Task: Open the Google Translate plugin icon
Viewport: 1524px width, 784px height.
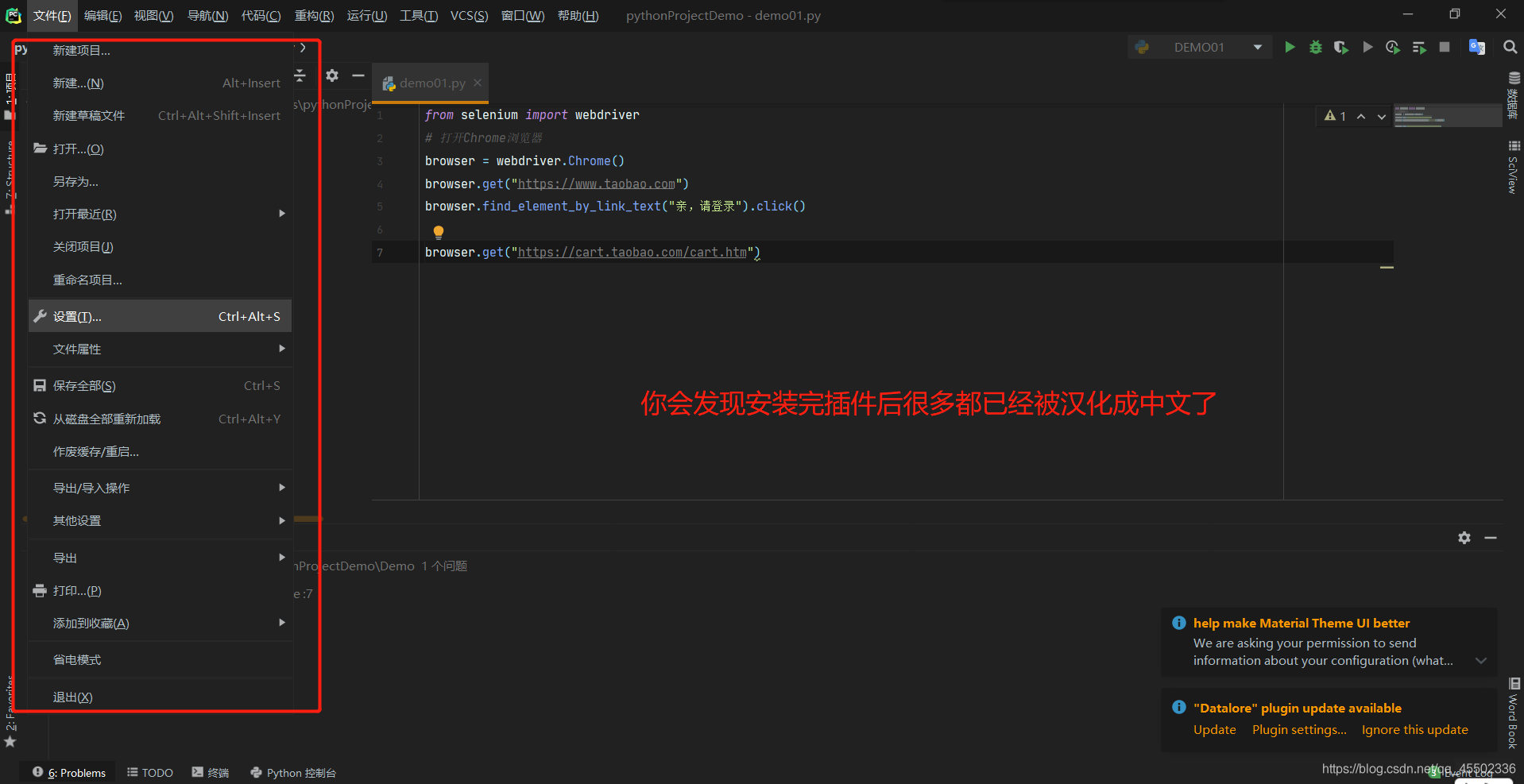Action: point(1477,47)
